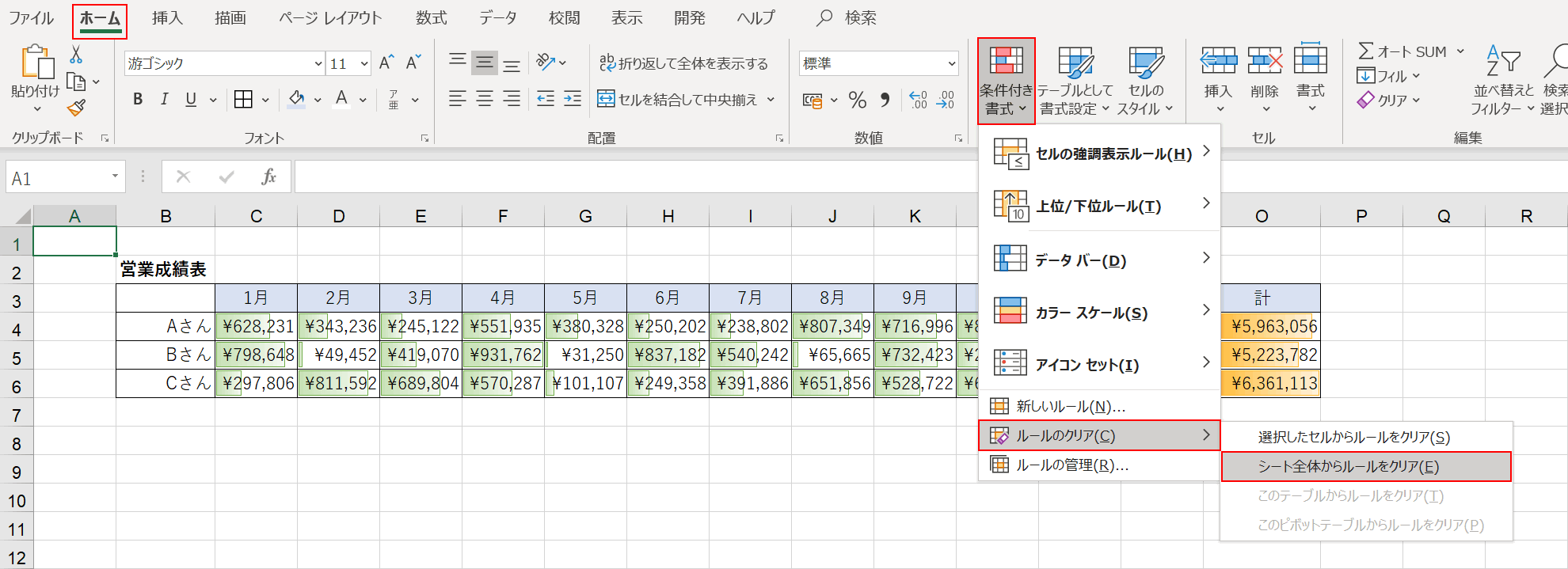Select 選択したセルからルールをクリア
Viewport: 1568px width, 569px height.
pyautogui.click(x=1366, y=437)
